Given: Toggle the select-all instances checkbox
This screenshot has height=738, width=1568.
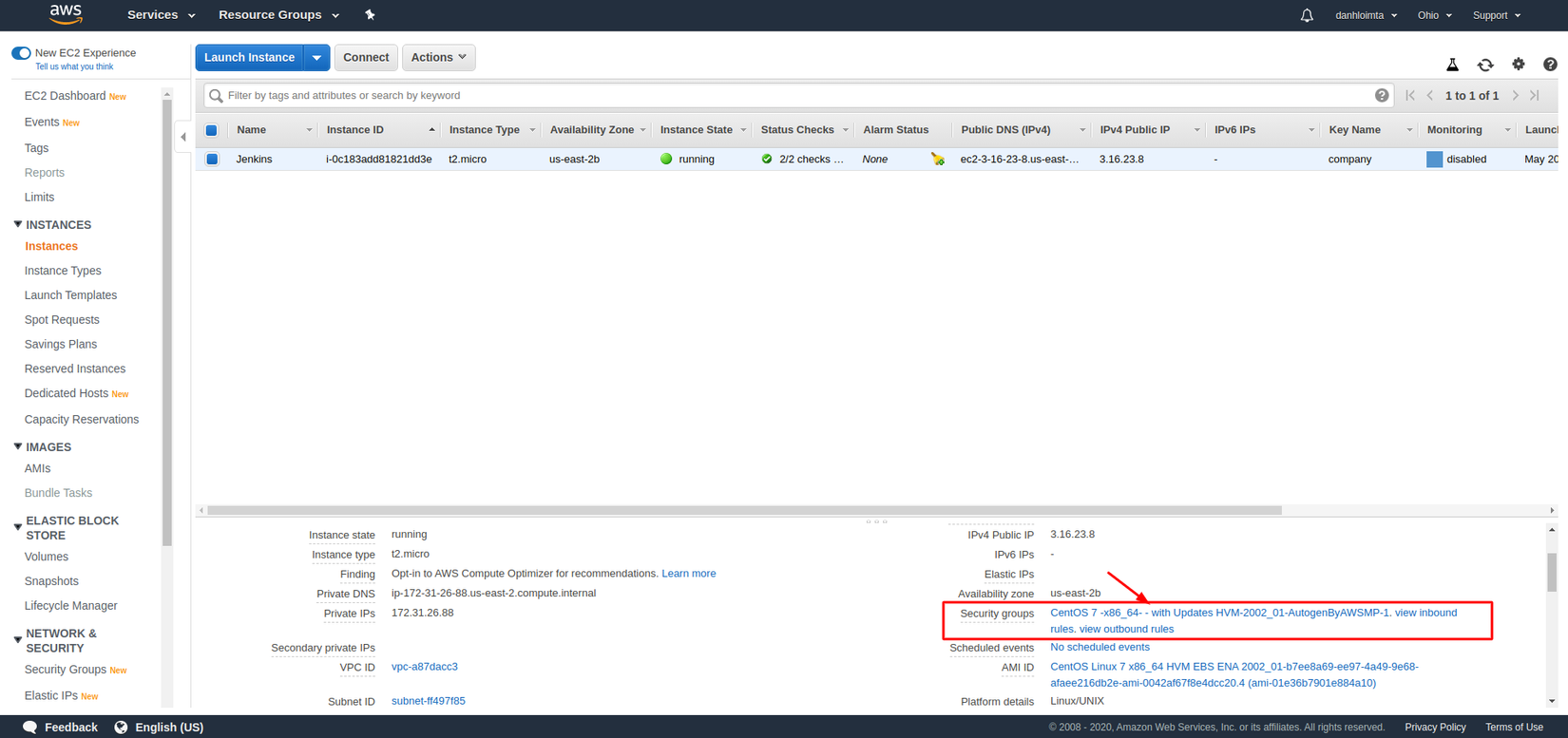Looking at the screenshot, I should point(212,130).
